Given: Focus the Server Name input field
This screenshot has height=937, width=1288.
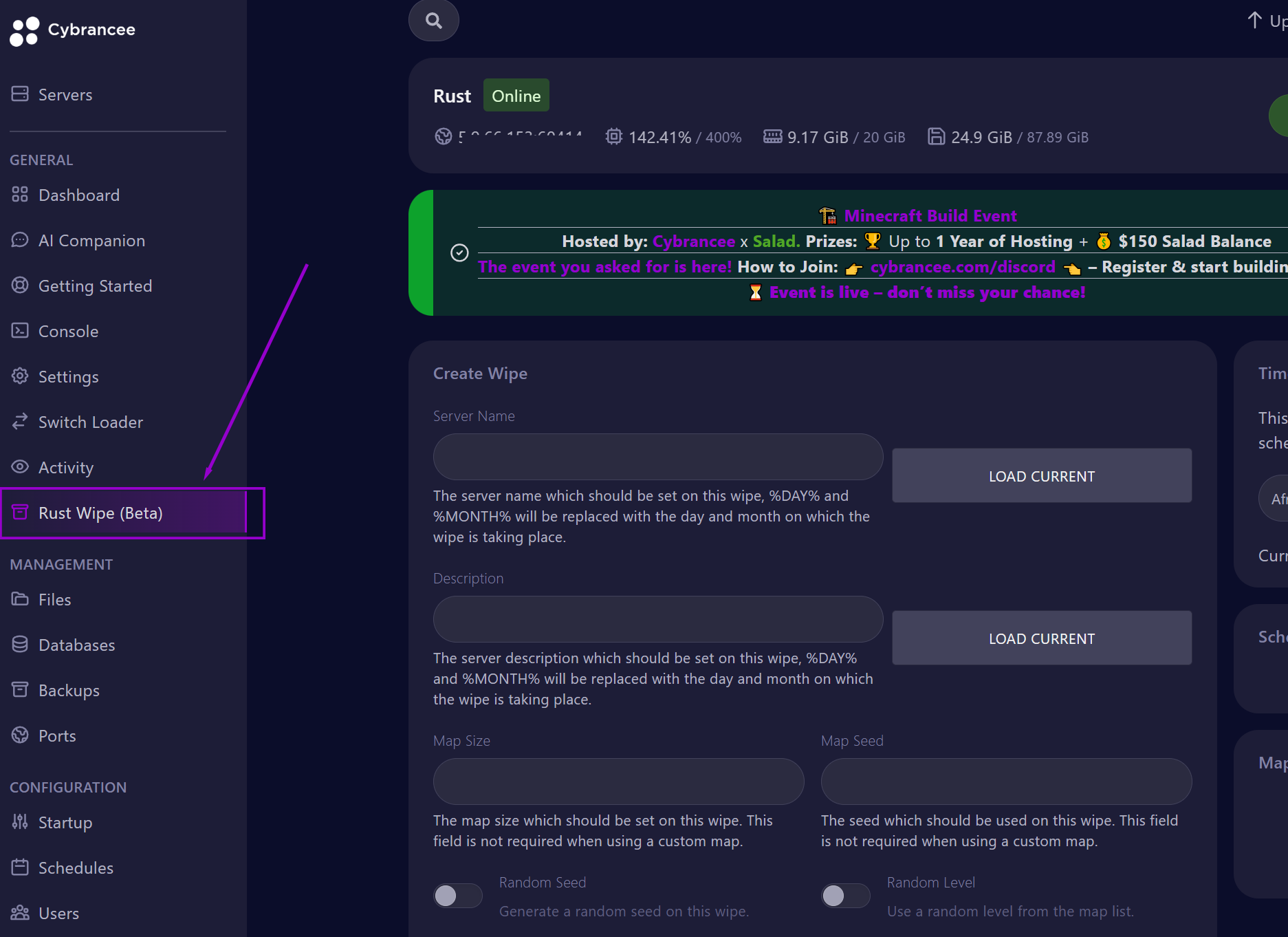Looking at the screenshot, I should pyautogui.click(x=658, y=457).
